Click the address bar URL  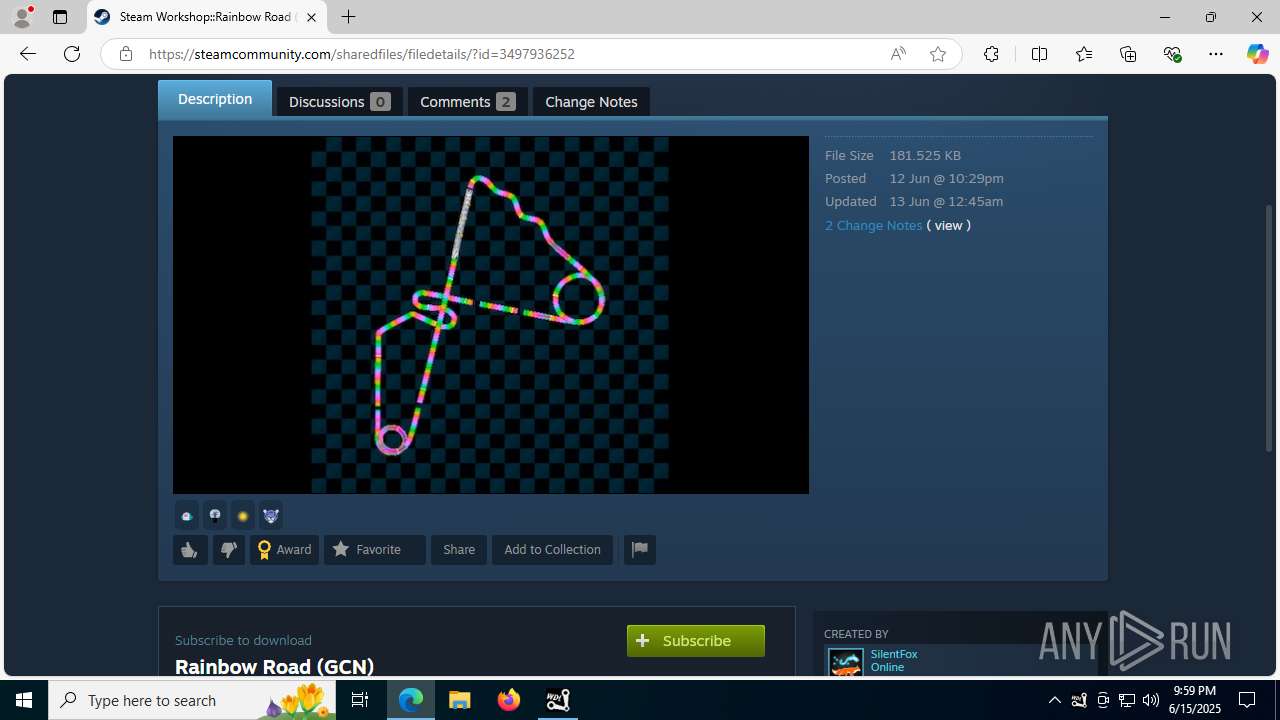tap(362, 54)
